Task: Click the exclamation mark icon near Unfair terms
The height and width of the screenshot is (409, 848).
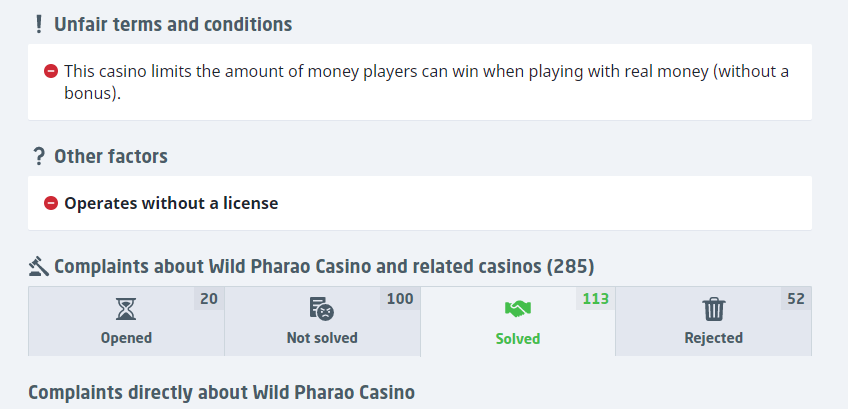Action: 38,24
